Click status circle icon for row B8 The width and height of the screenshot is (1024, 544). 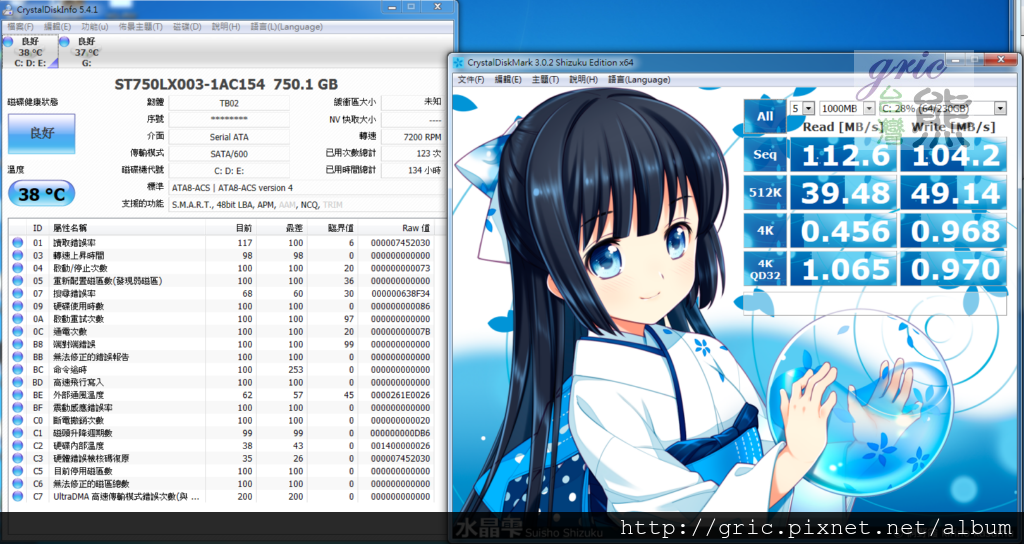(18, 344)
